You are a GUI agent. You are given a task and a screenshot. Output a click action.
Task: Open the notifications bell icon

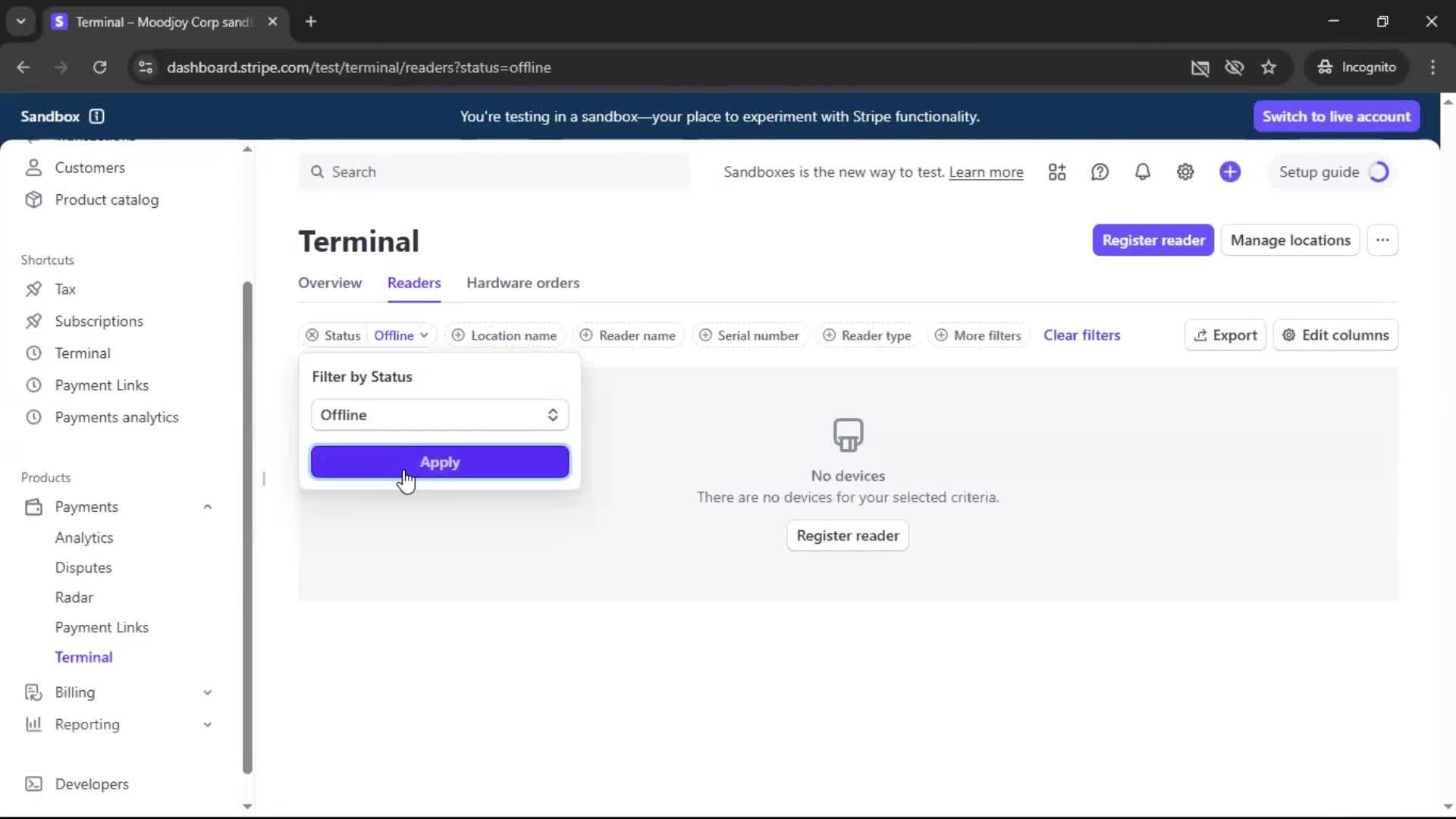tap(1142, 172)
